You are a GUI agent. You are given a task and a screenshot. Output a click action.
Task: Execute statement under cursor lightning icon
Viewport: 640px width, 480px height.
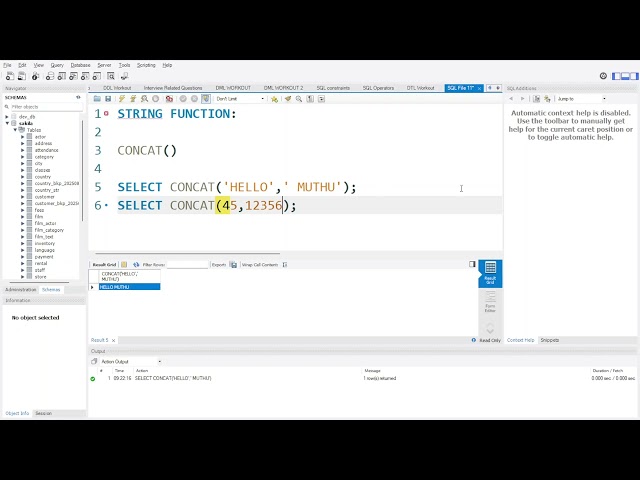click(x=133, y=99)
